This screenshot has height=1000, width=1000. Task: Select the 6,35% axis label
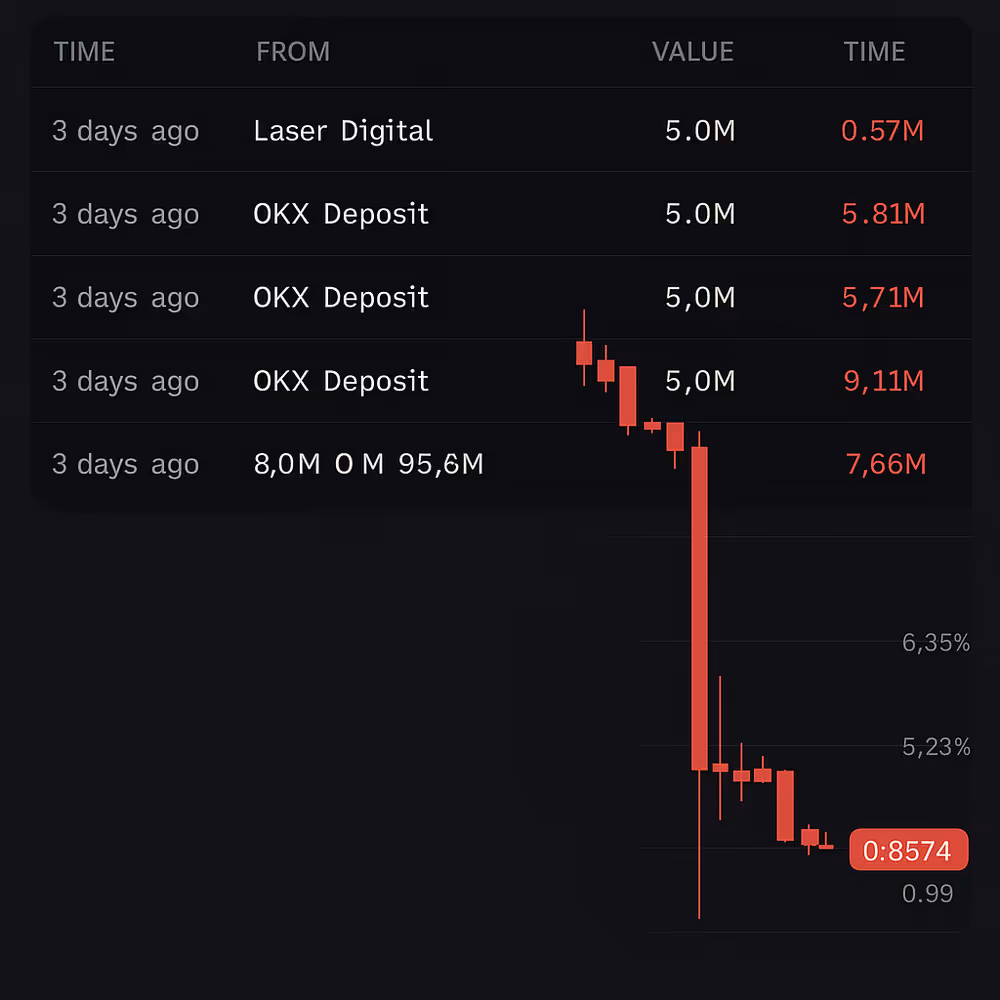coord(935,643)
